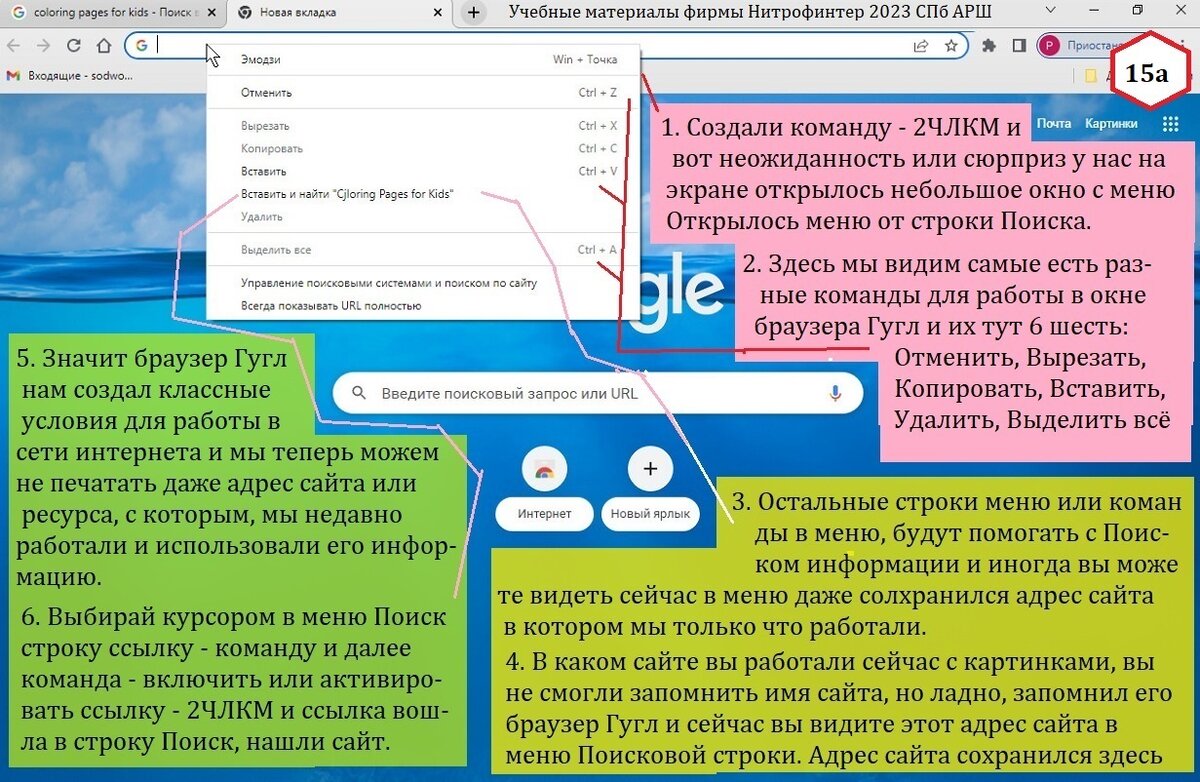Open a new tab with plus button
The image size is (1200, 782).
click(474, 13)
